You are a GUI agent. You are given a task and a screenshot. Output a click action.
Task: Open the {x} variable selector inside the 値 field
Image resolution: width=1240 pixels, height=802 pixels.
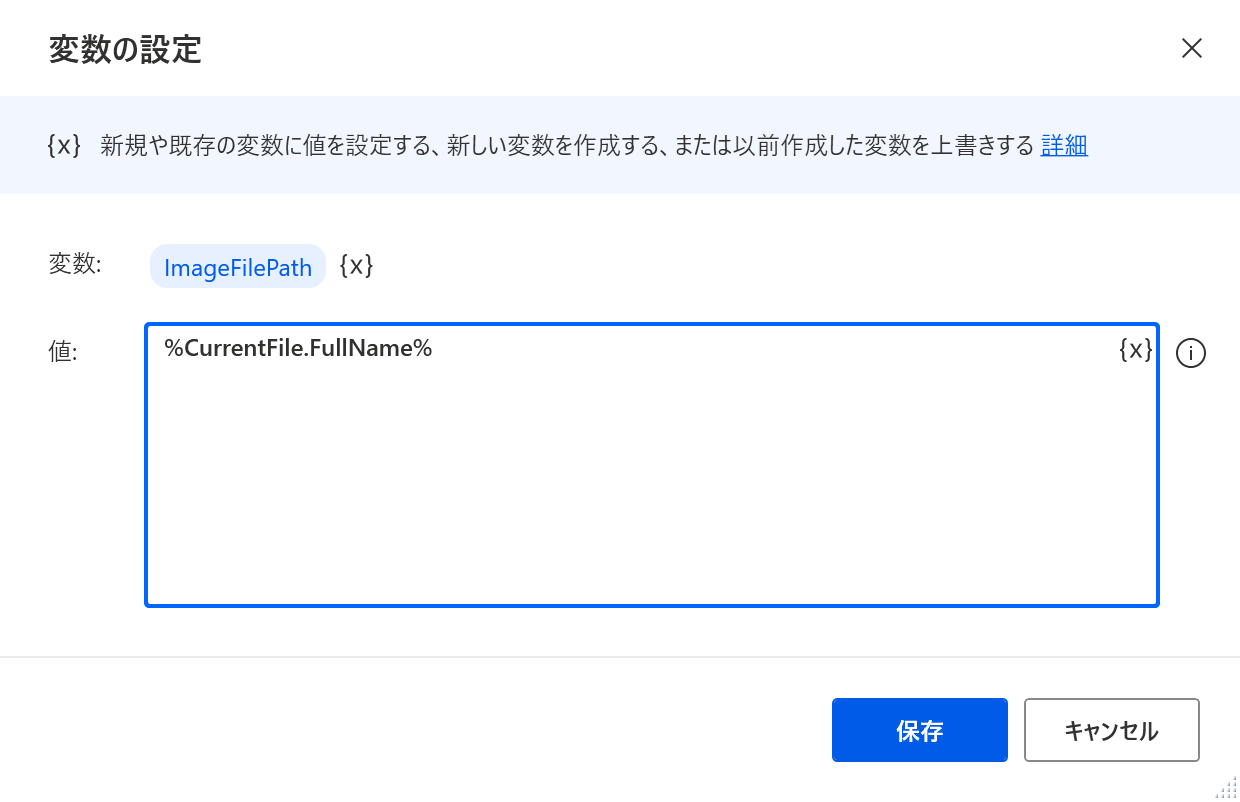tap(1136, 349)
